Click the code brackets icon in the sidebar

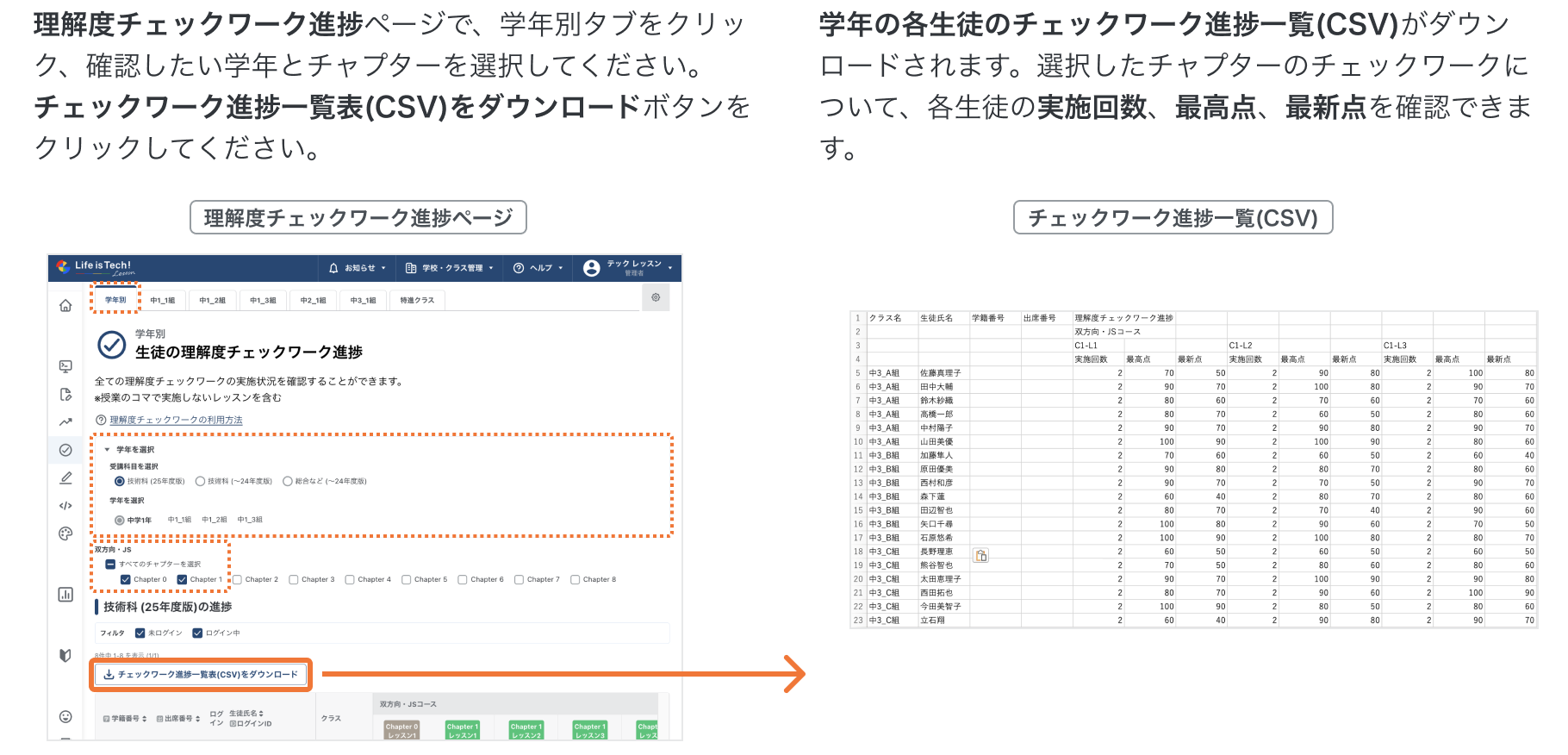click(x=65, y=506)
